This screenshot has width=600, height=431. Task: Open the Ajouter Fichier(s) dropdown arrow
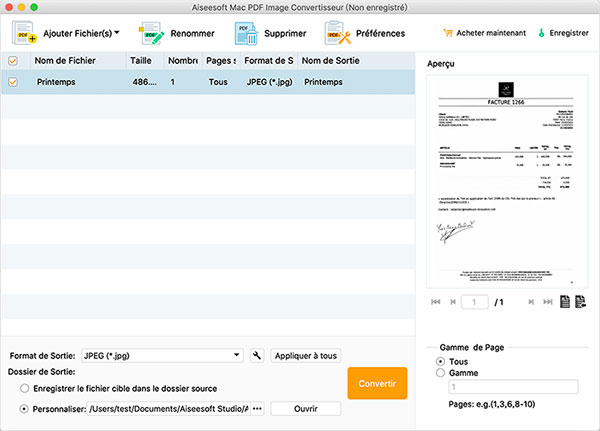(x=117, y=33)
